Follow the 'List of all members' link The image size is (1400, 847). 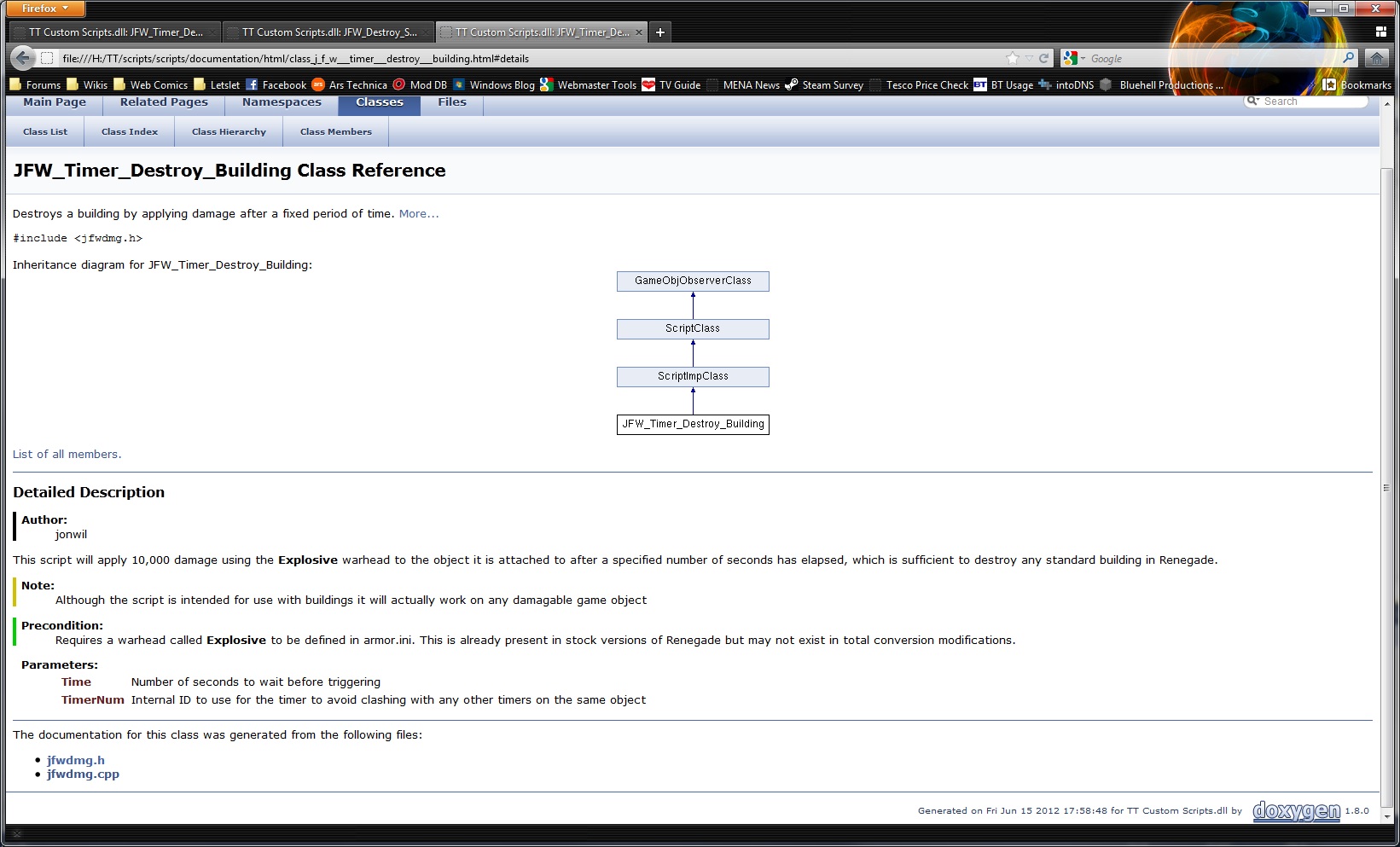click(67, 455)
